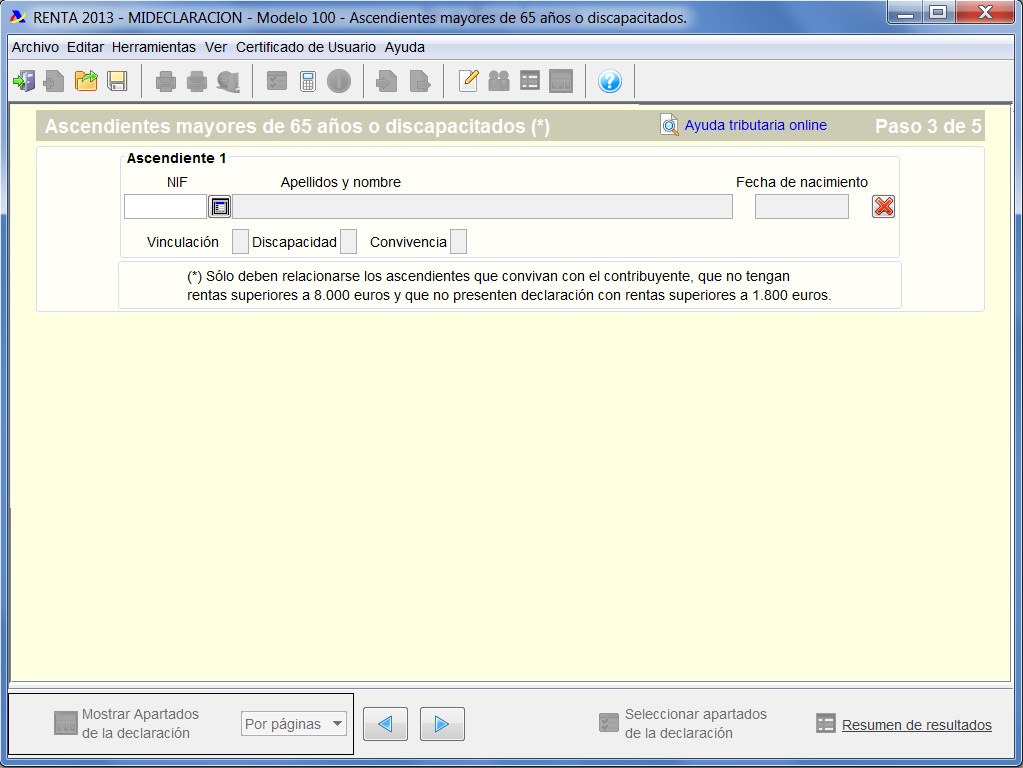This screenshot has width=1023, height=768.
Task: Click the first printer icon in toolbar
Action: point(166,82)
